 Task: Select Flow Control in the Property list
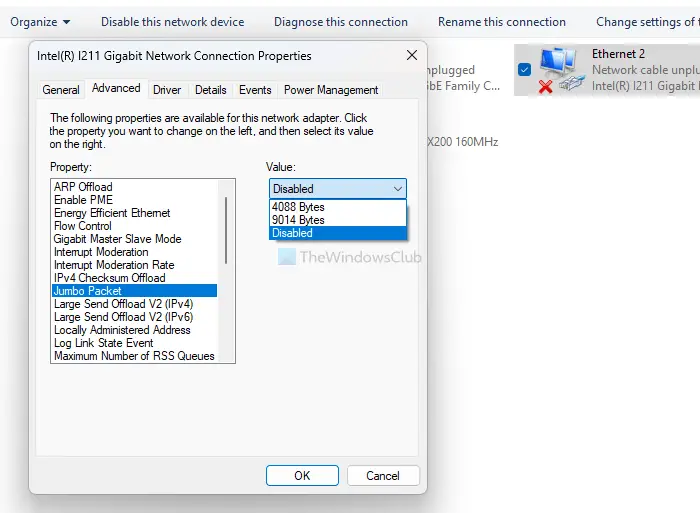pos(83,226)
